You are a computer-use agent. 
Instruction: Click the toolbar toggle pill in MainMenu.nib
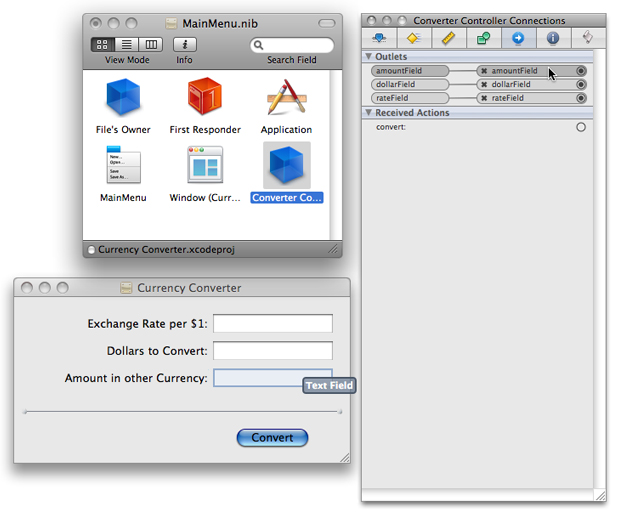tap(327, 23)
